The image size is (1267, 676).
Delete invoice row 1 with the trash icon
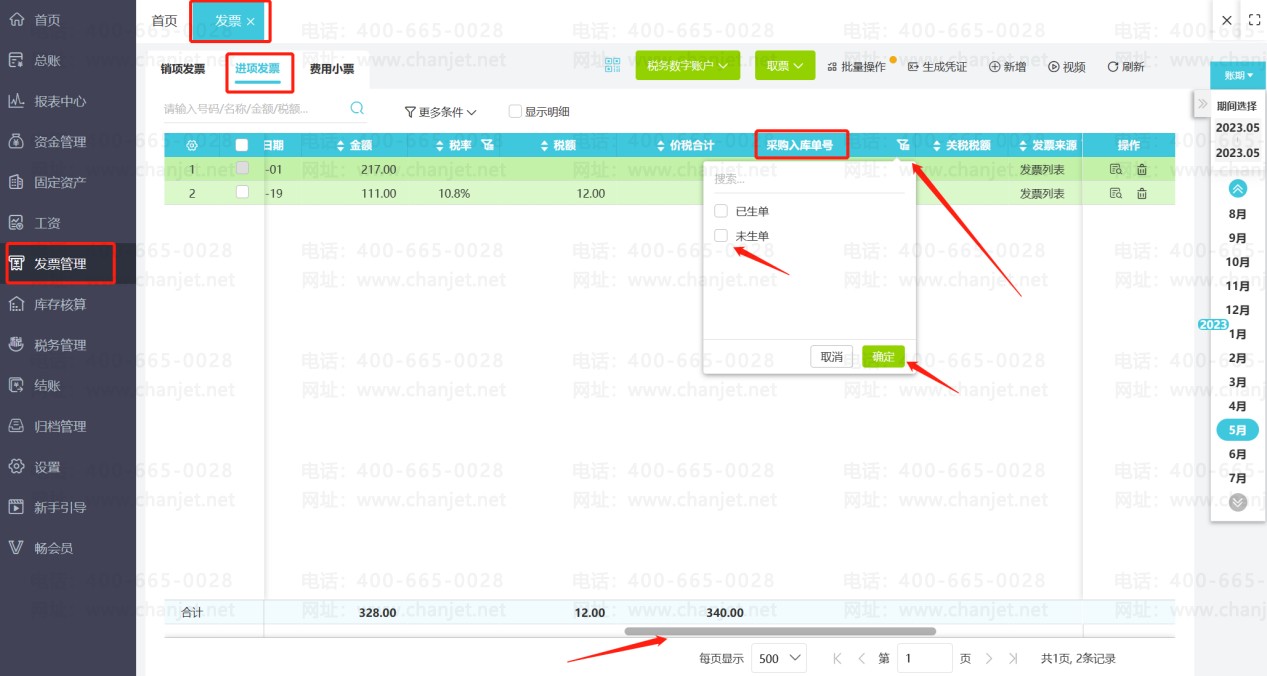coord(1142,169)
